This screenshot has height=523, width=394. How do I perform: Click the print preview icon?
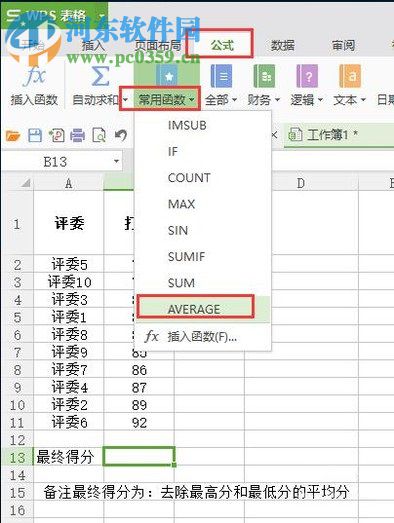[x=99, y=136]
